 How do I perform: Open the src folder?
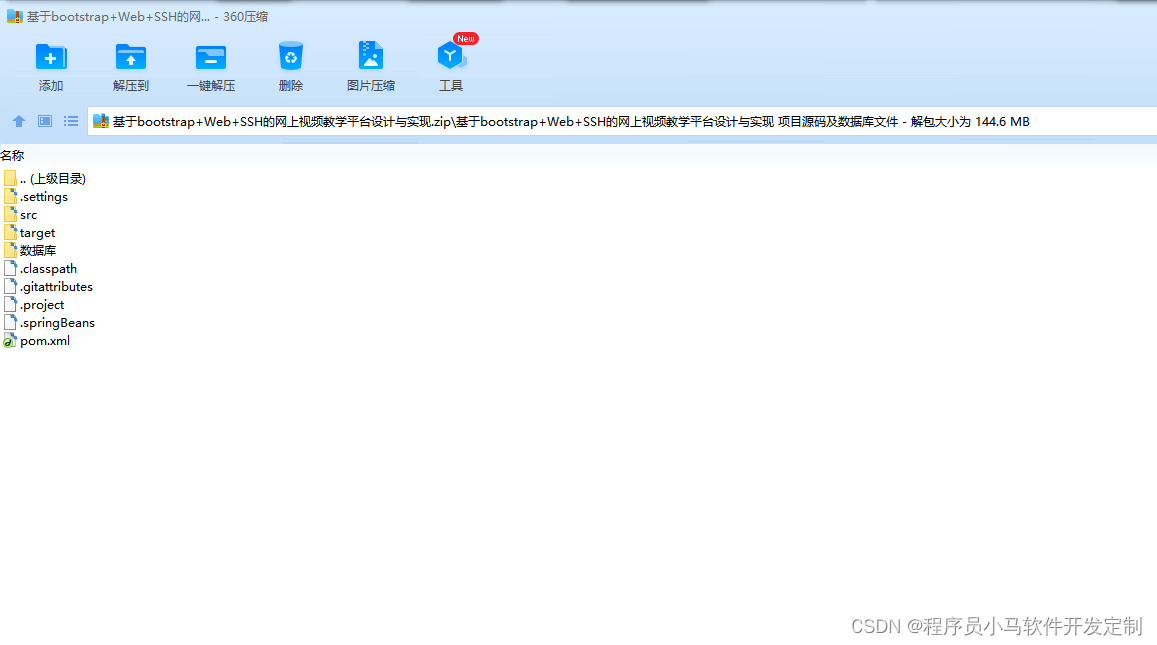29,214
